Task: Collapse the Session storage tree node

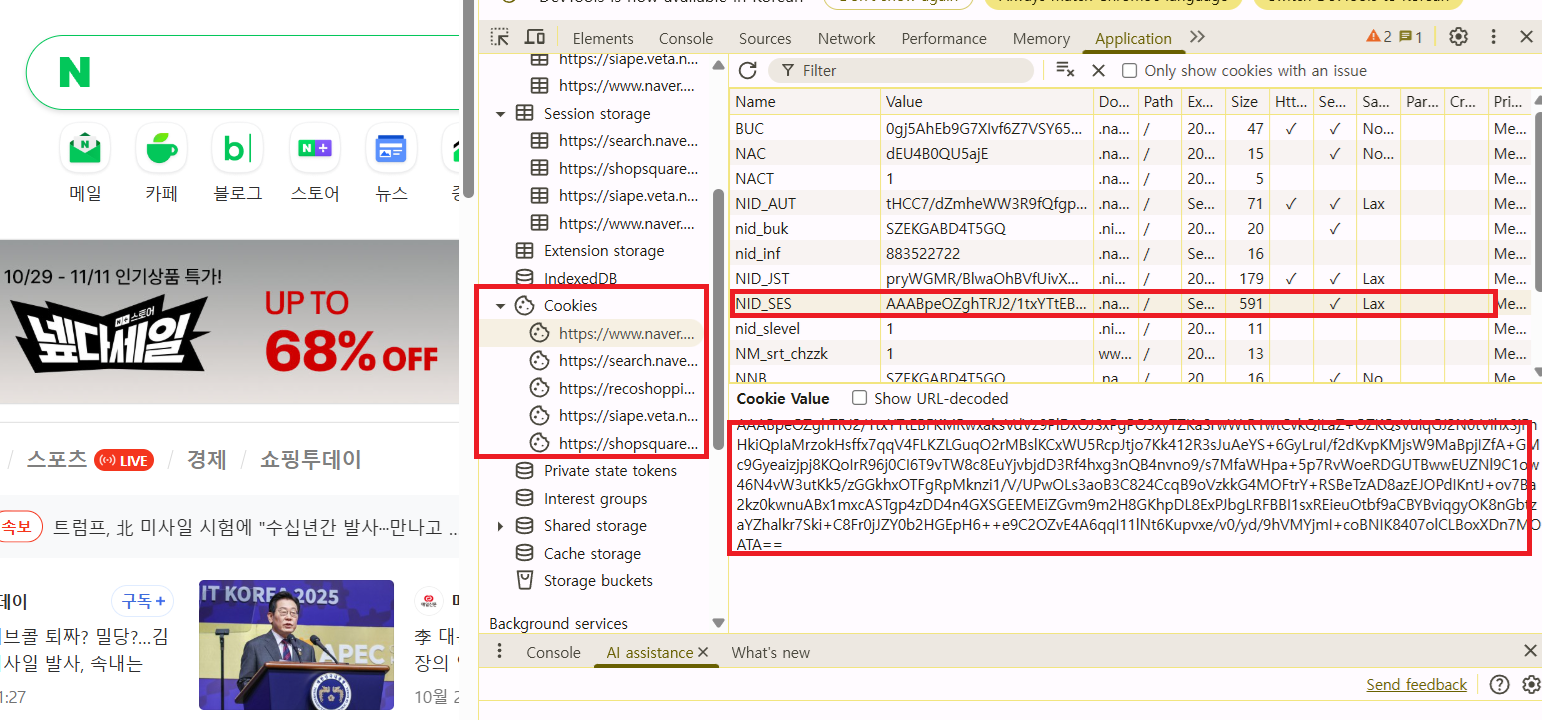Action: (x=500, y=113)
